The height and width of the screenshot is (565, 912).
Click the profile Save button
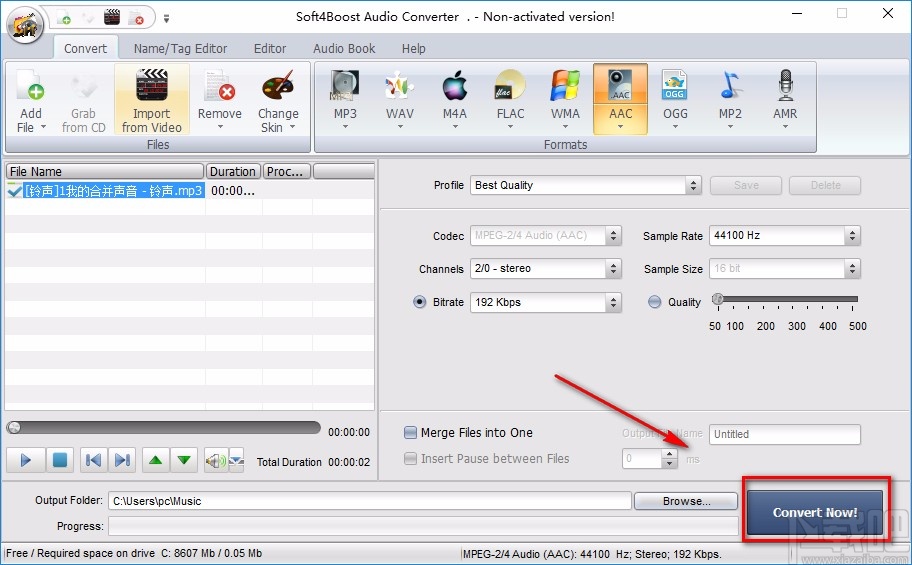coord(746,185)
